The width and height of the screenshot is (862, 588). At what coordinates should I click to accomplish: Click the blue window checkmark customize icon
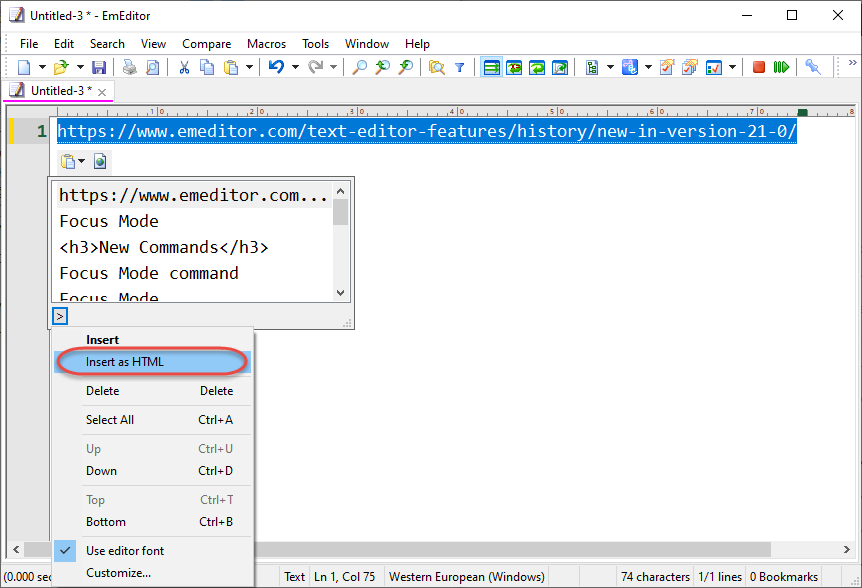(x=714, y=67)
